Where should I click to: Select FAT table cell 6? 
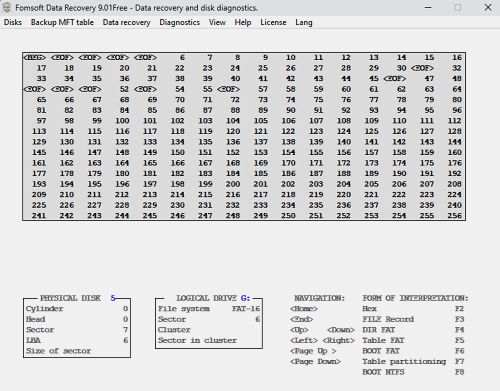[182, 57]
